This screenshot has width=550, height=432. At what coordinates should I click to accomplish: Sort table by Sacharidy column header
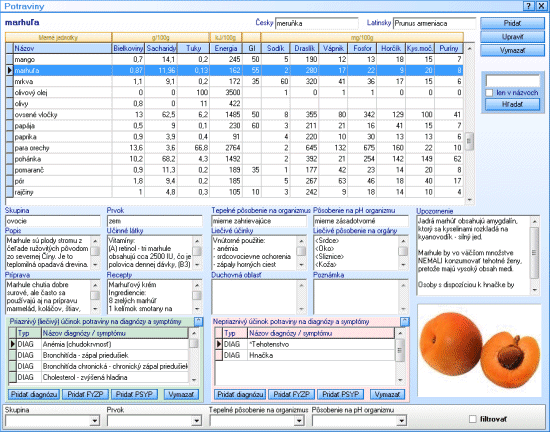(x=161, y=48)
